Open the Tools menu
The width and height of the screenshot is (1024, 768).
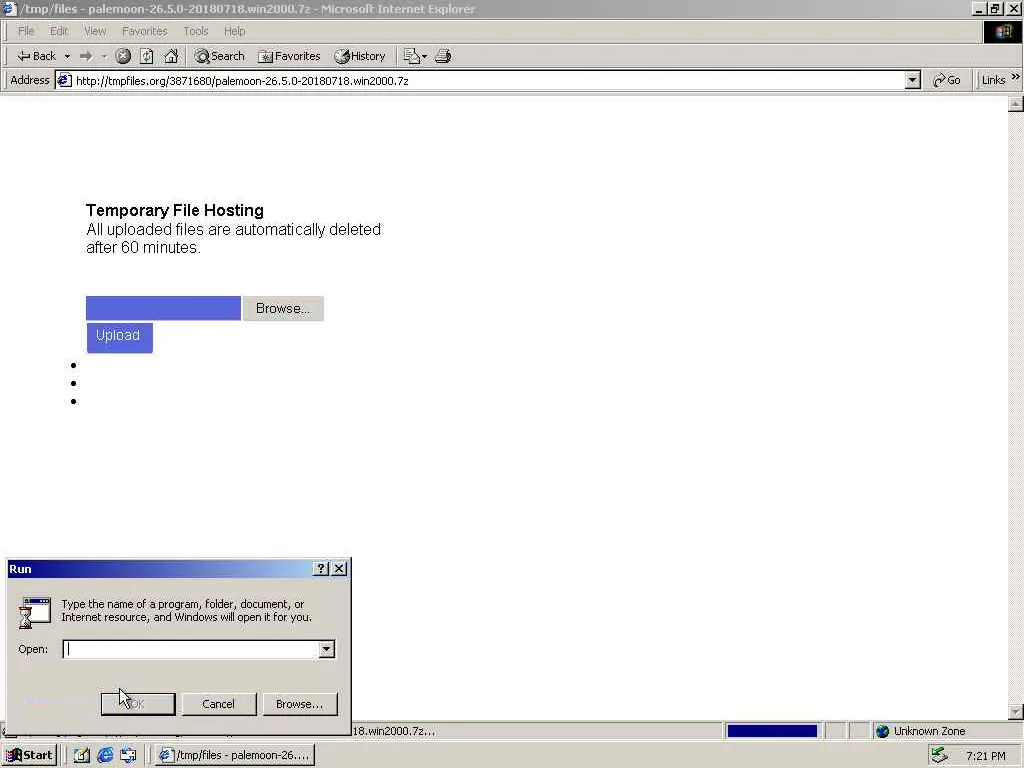point(195,31)
